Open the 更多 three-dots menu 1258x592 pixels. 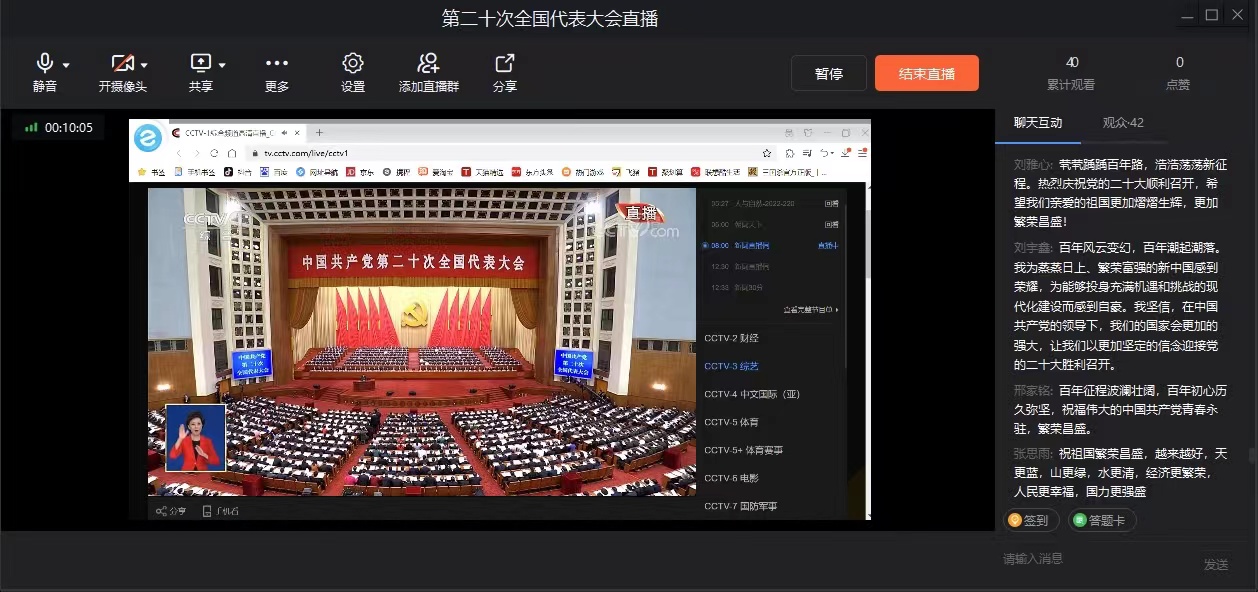(277, 63)
